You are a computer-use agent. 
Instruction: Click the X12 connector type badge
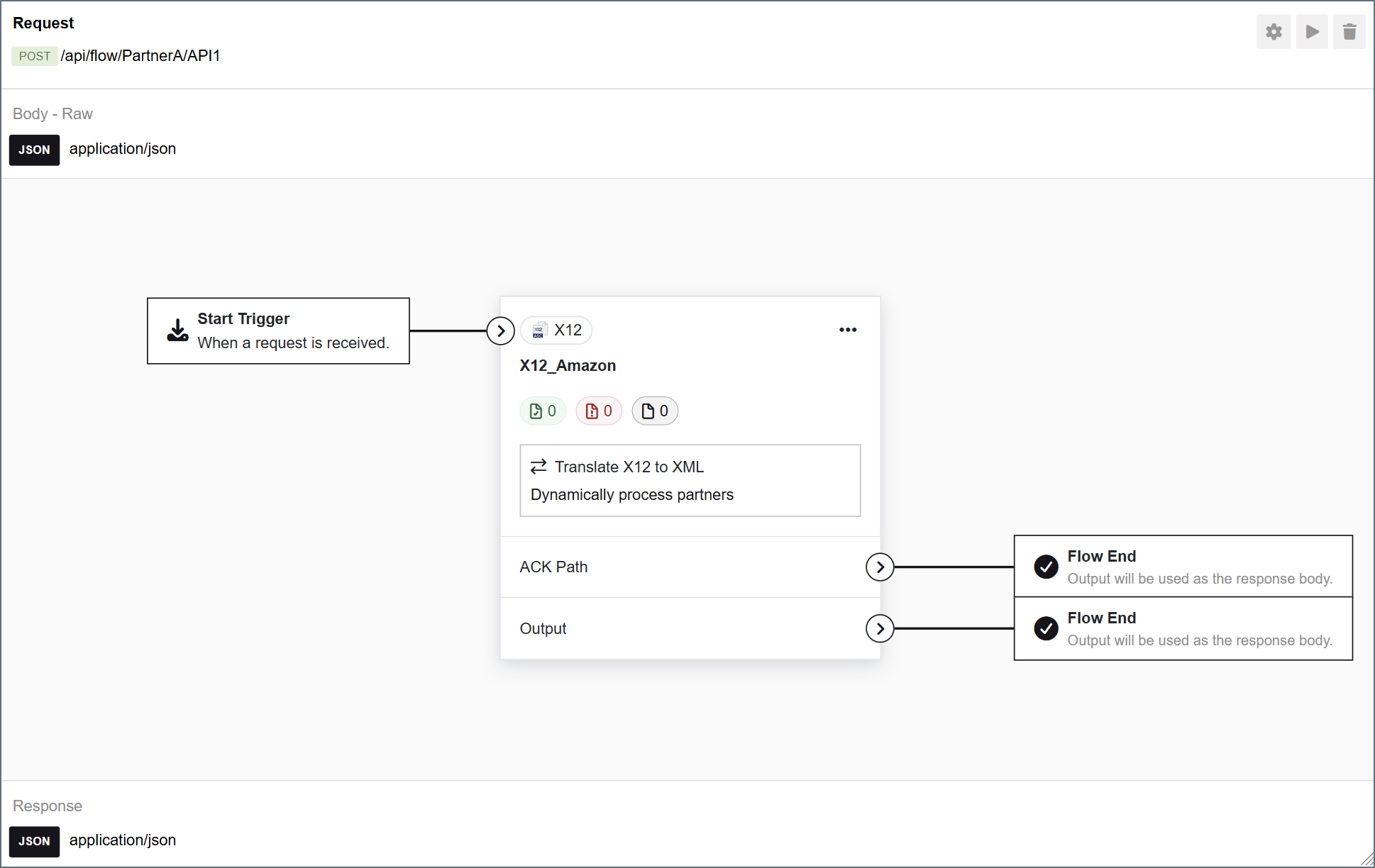click(x=556, y=330)
